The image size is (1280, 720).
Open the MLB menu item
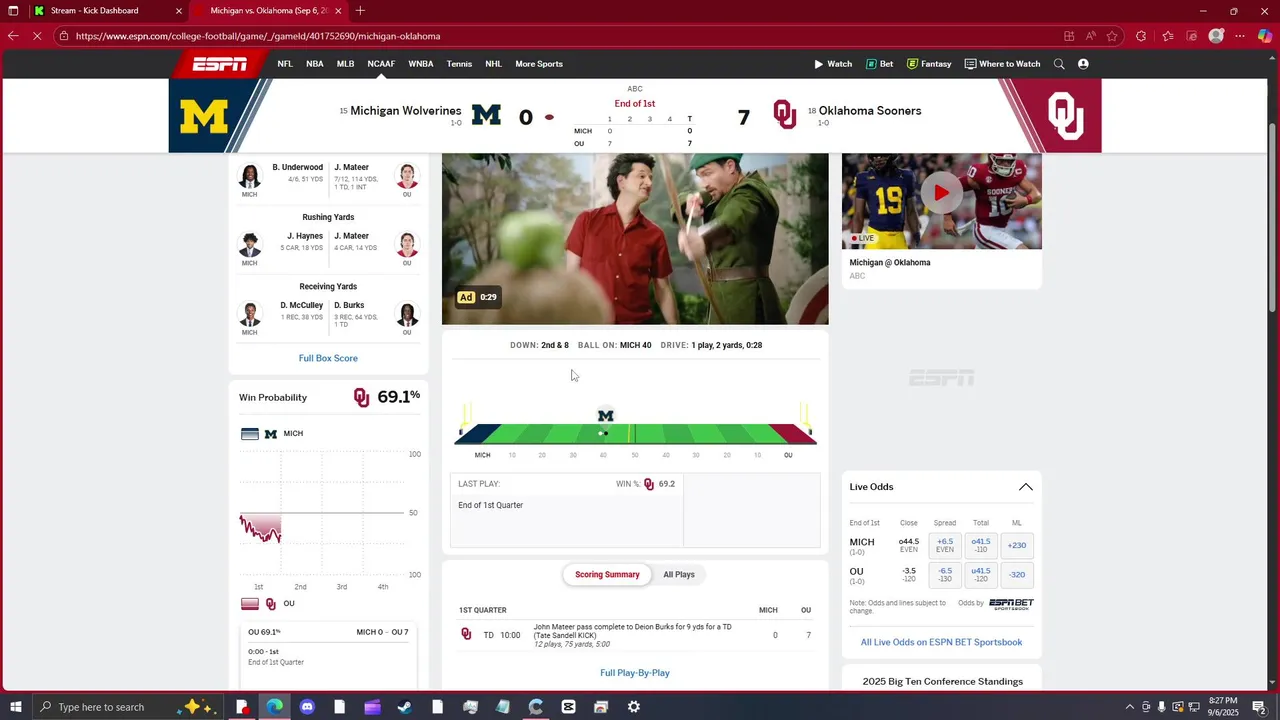[x=345, y=64]
